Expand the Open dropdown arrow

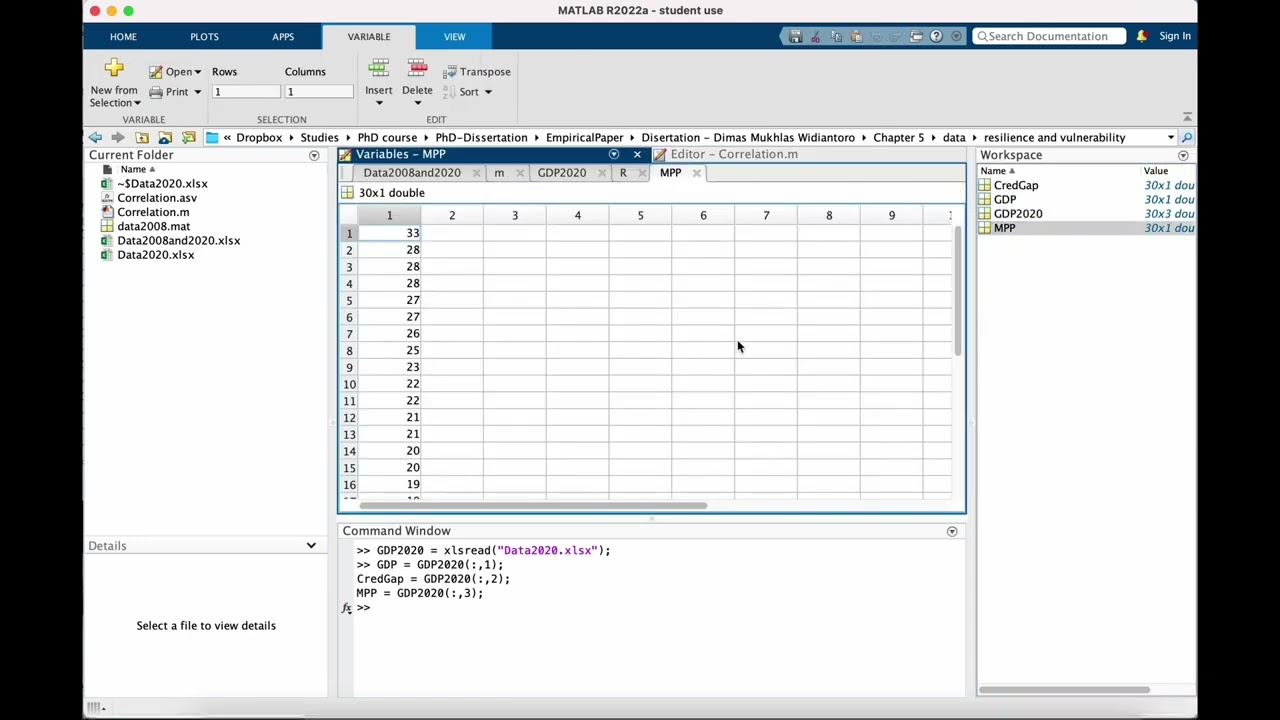pyautogui.click(x=197, y=72)
